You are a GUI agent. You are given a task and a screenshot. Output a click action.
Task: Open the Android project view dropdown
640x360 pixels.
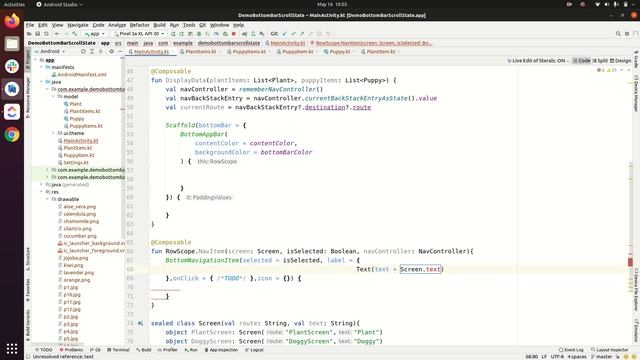(x=50, y=51)
